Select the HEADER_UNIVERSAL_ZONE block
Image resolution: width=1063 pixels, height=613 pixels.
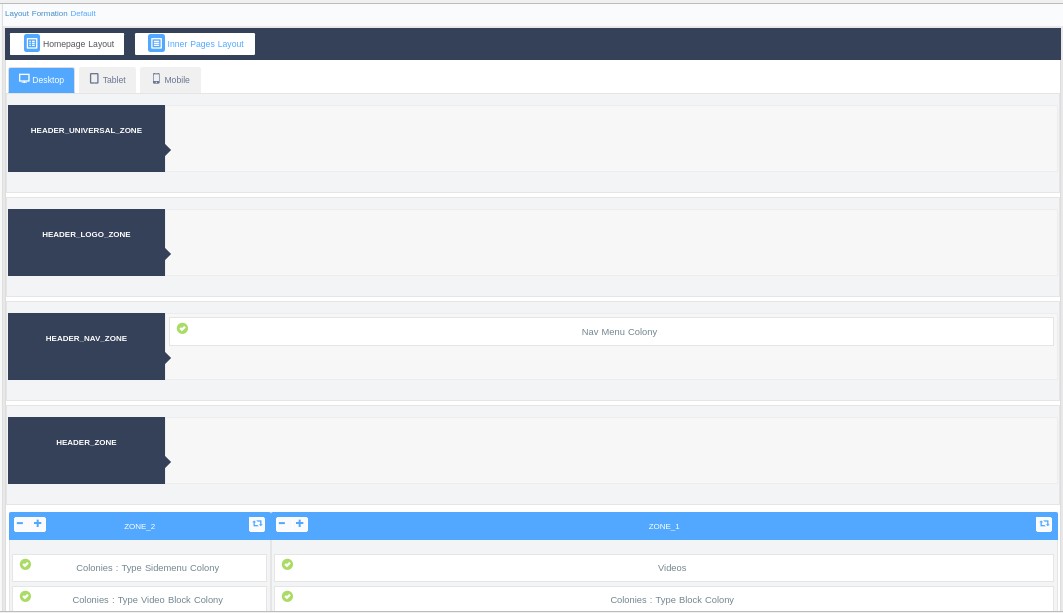(x=86, y=138)
